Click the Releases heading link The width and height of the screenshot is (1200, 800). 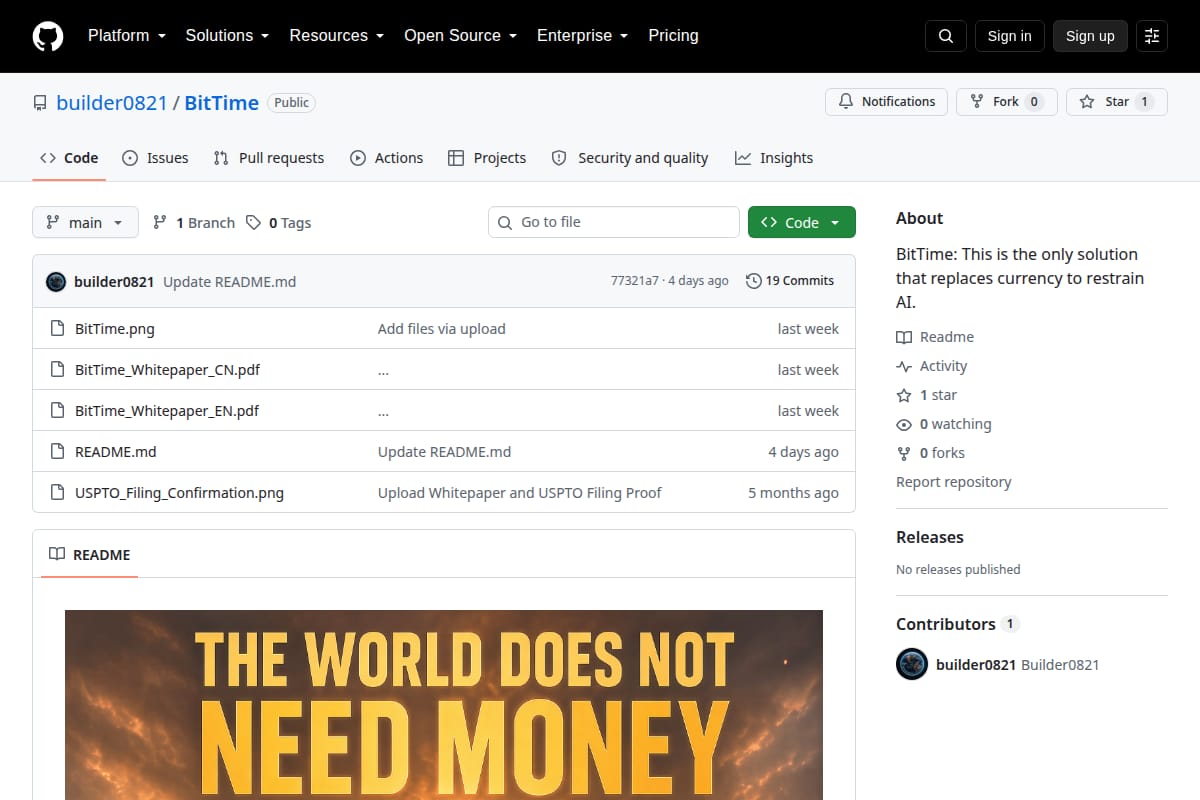tap(930, 538)
